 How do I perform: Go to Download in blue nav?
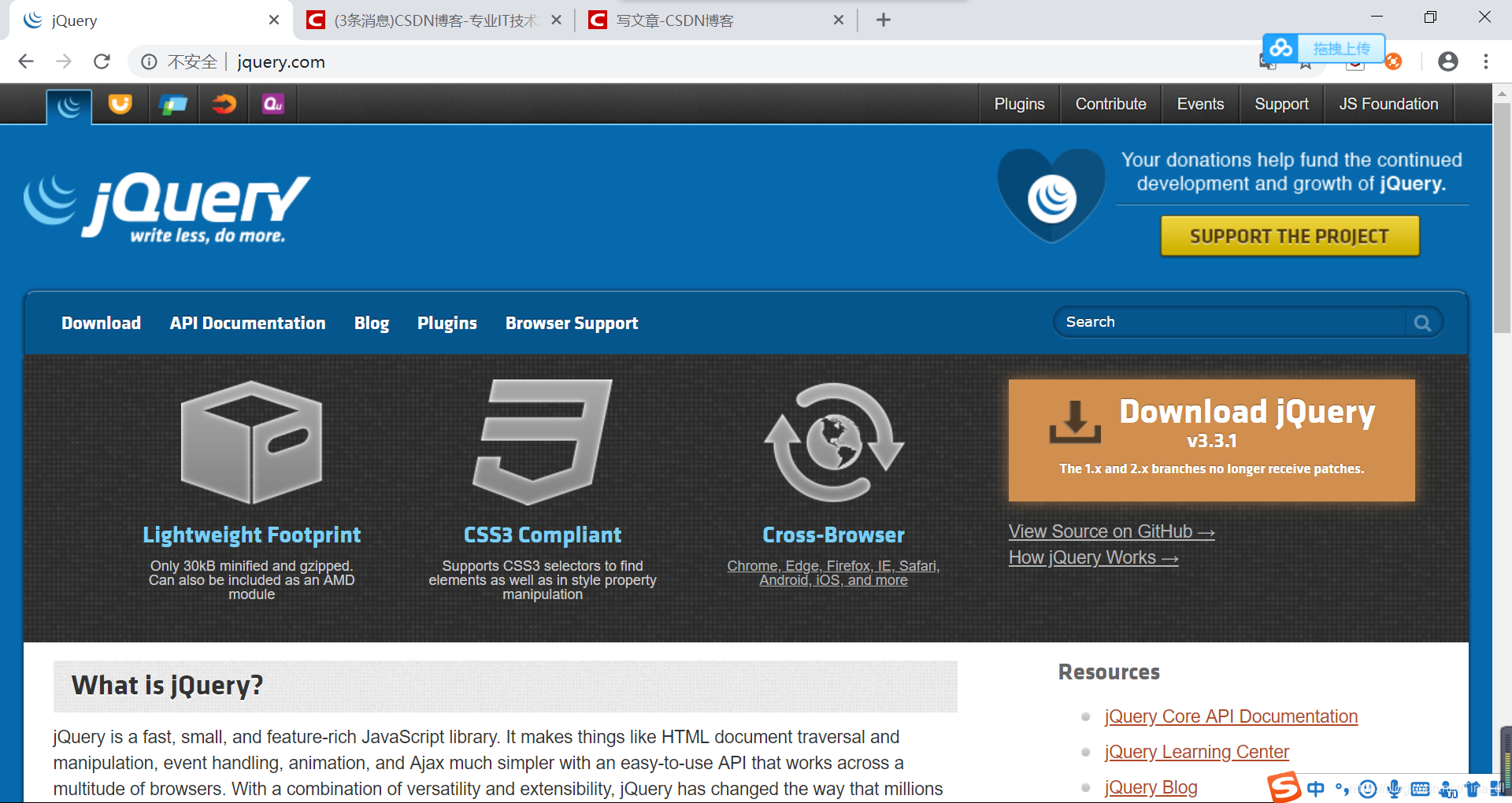pyautogui.click(x=102, y=324)
